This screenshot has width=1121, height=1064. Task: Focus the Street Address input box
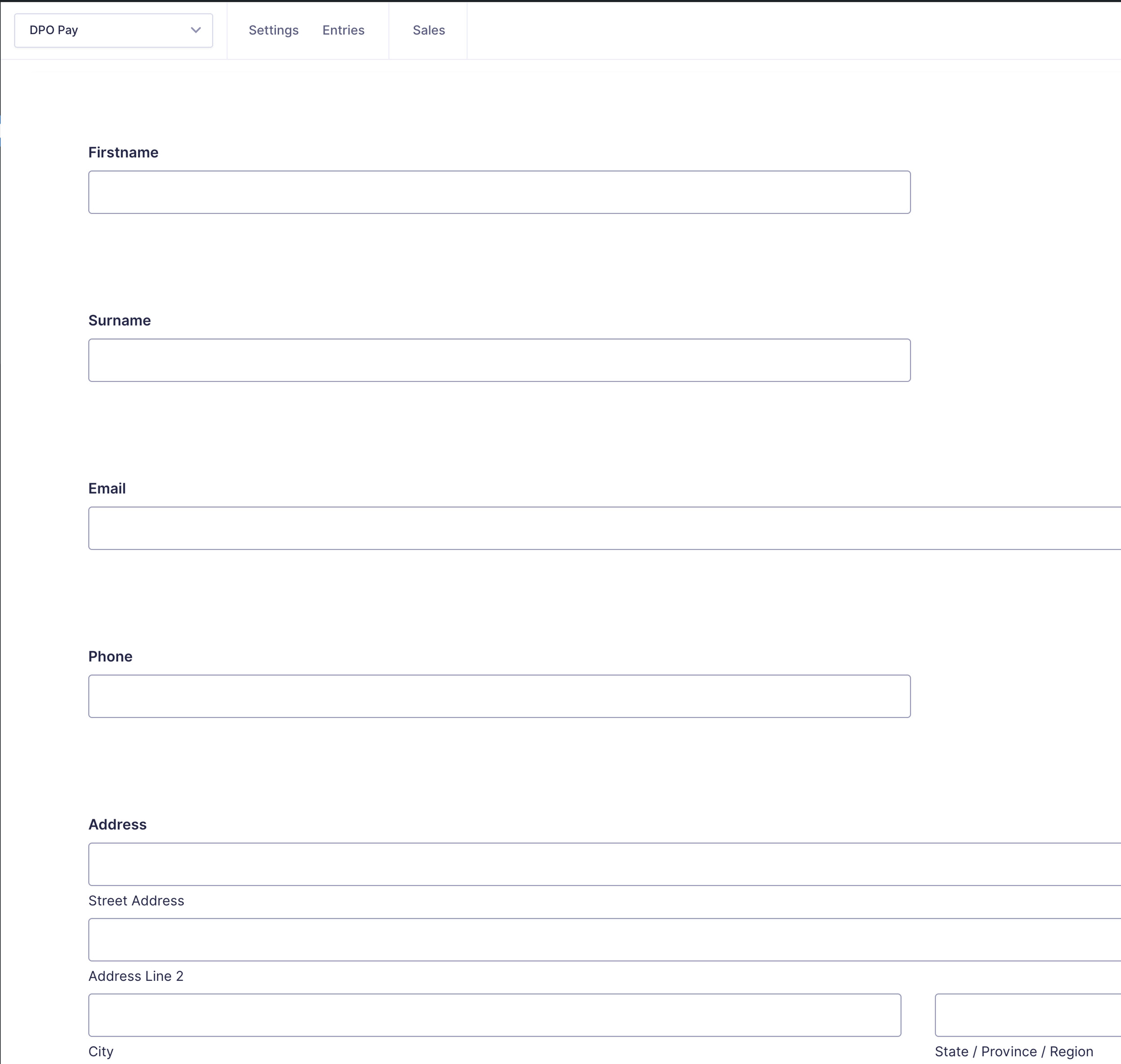point(605,864)
